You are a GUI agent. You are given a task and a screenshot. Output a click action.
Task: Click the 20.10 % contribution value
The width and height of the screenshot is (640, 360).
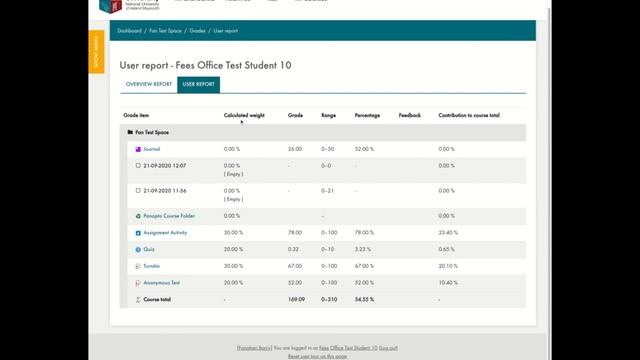[448, 266]
